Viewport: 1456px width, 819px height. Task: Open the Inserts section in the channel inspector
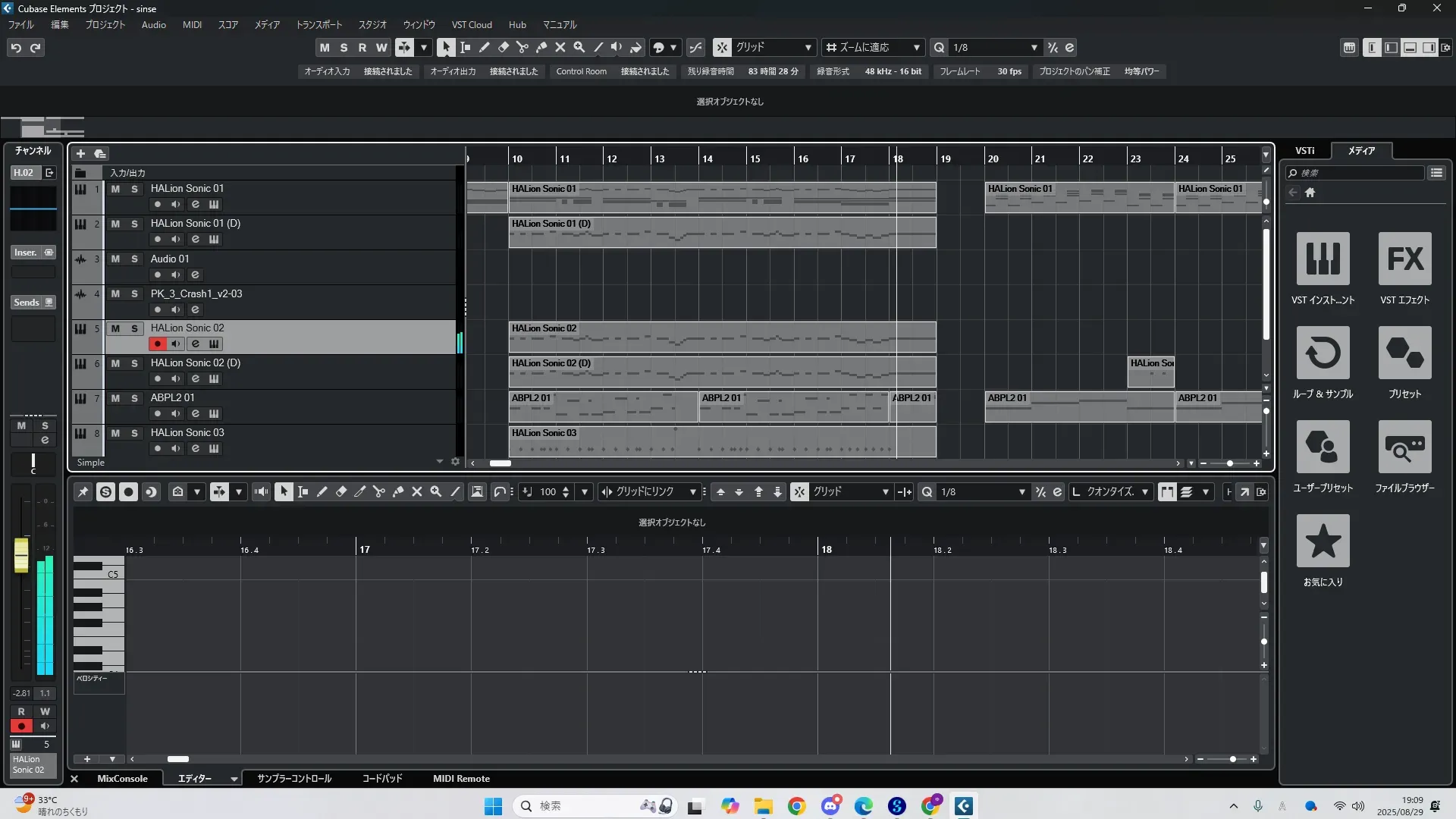tap(26, 253)
